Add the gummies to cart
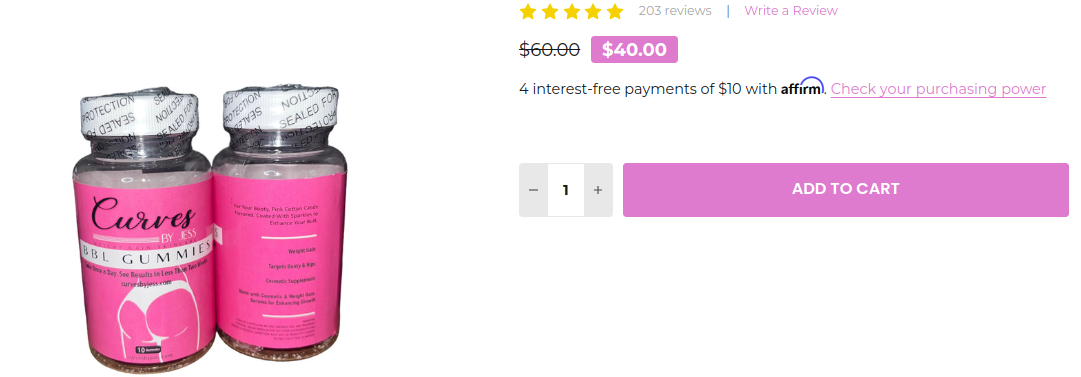Screen dimensions: 1081x377 click(846, 190)
